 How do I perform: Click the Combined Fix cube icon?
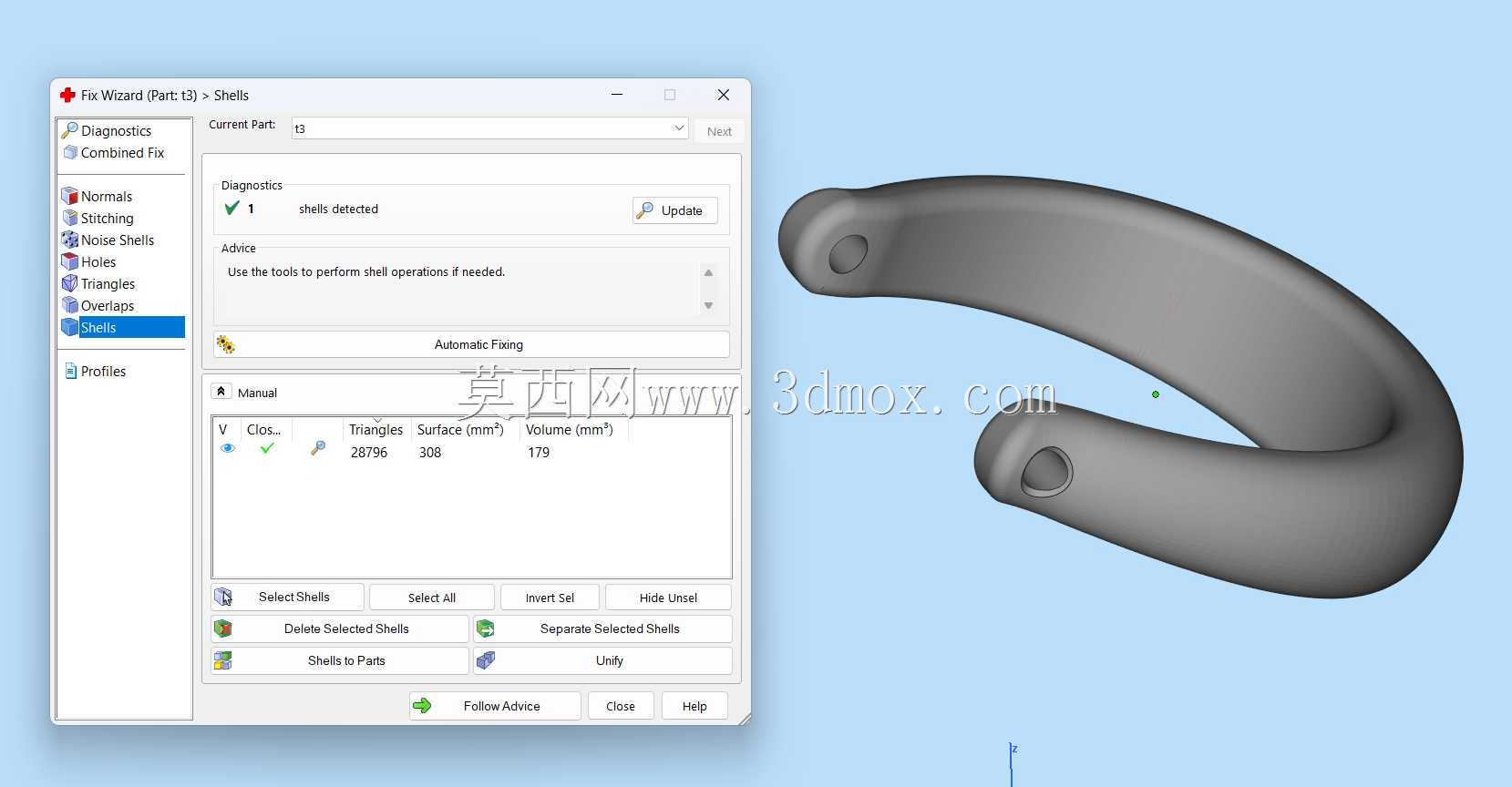(x=69, y=152)
